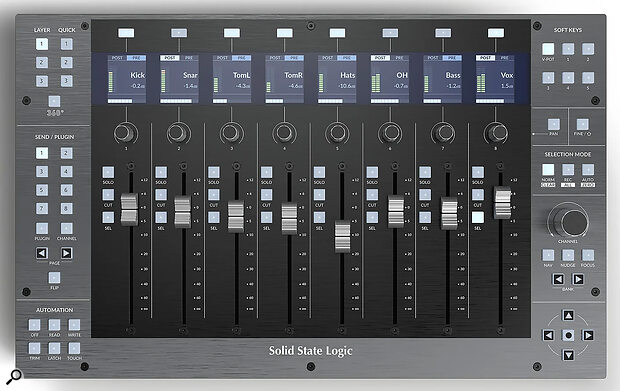Click the Snar channel display
620x391 pixels.
pos(179,79)
